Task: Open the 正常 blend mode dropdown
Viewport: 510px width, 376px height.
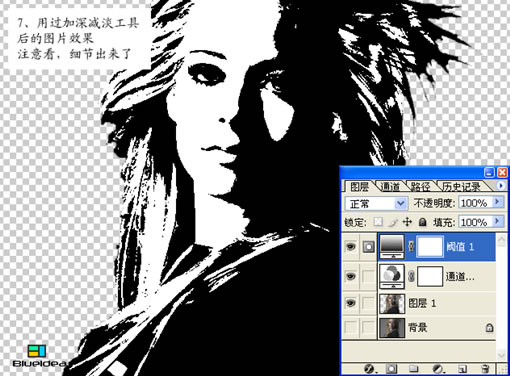Action: tap(376, 203)
